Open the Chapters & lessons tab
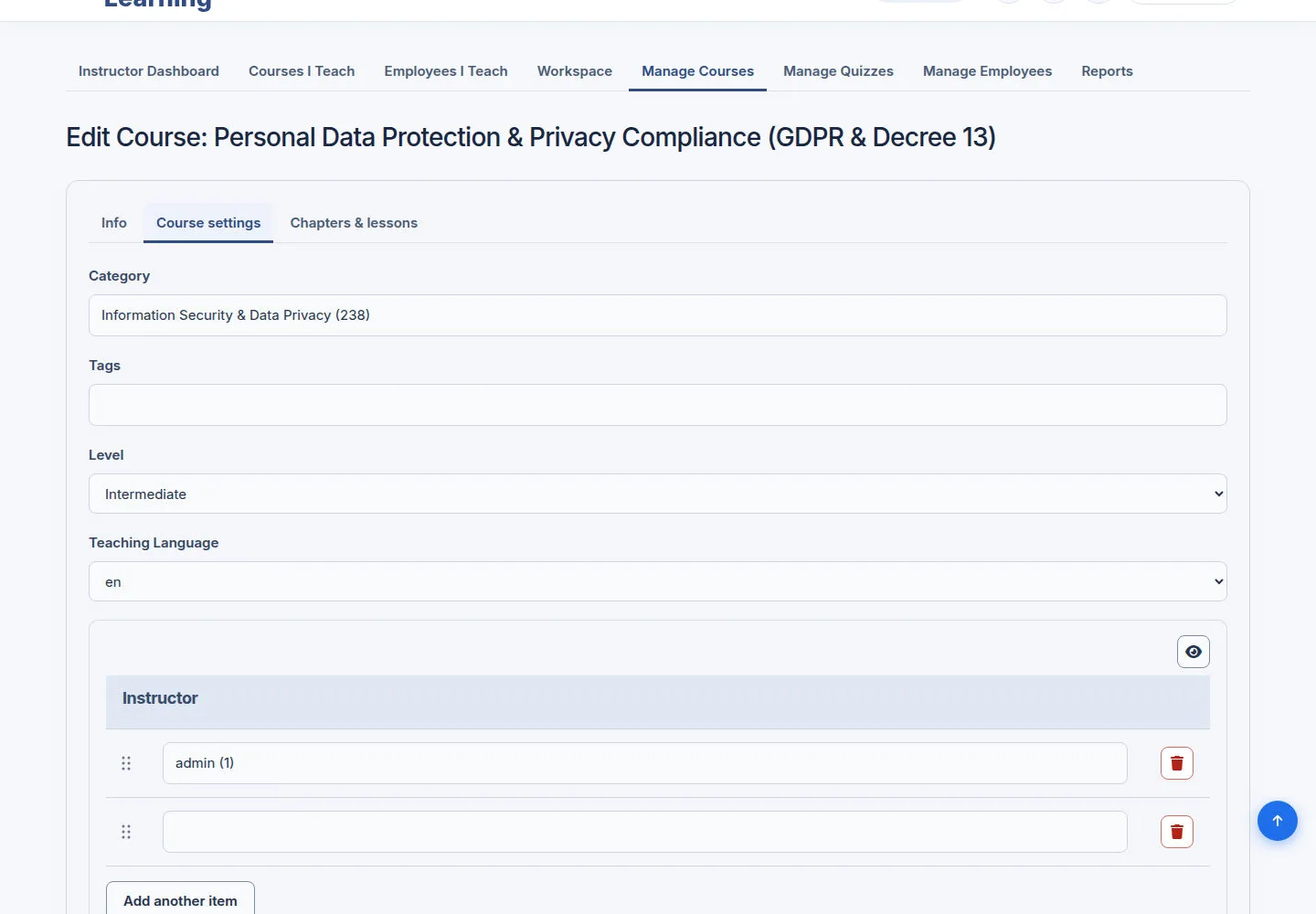Viewport: 1316px width, 914px height. (354, 223)
